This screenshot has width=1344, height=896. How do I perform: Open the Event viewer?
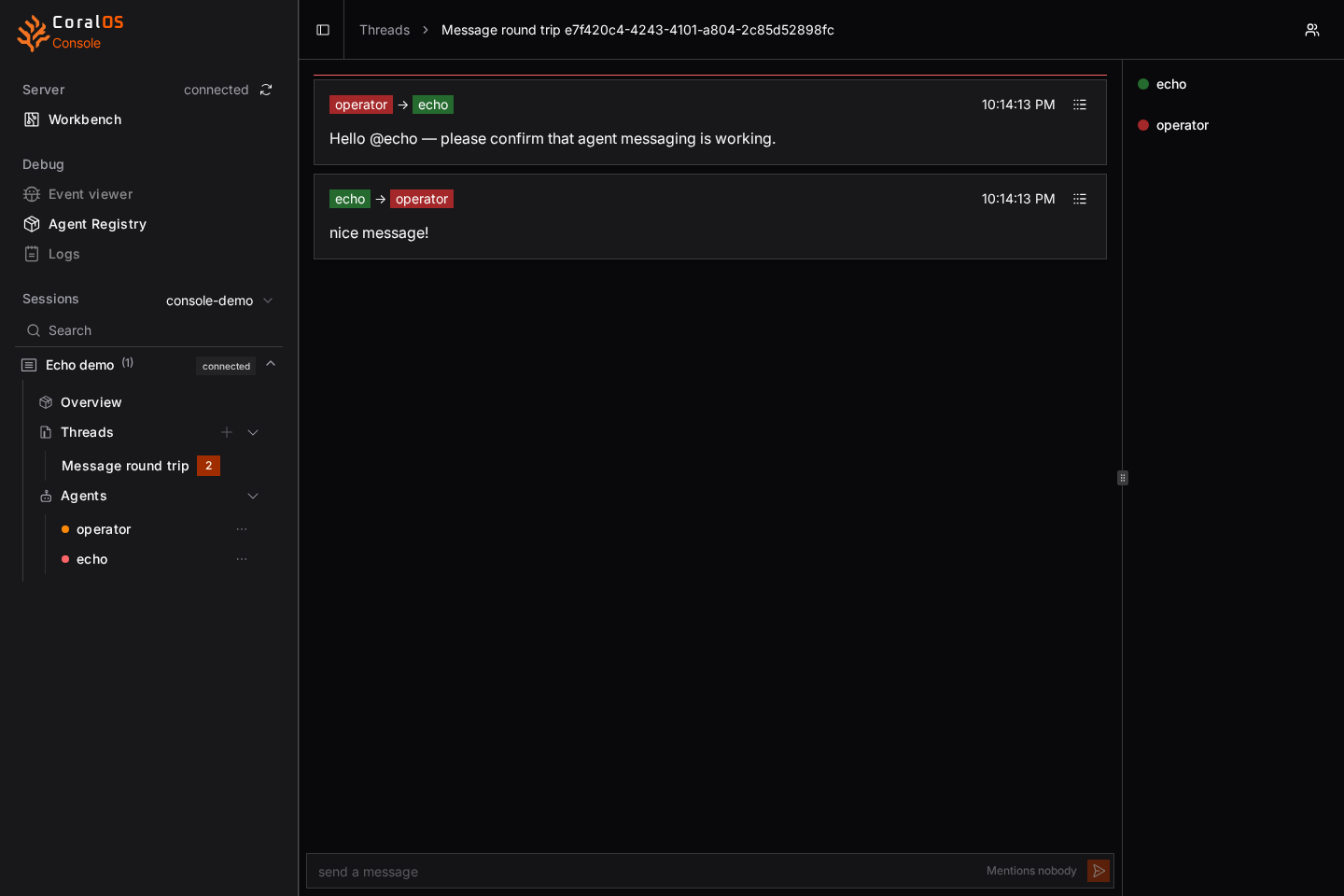[x=91, y=194]
